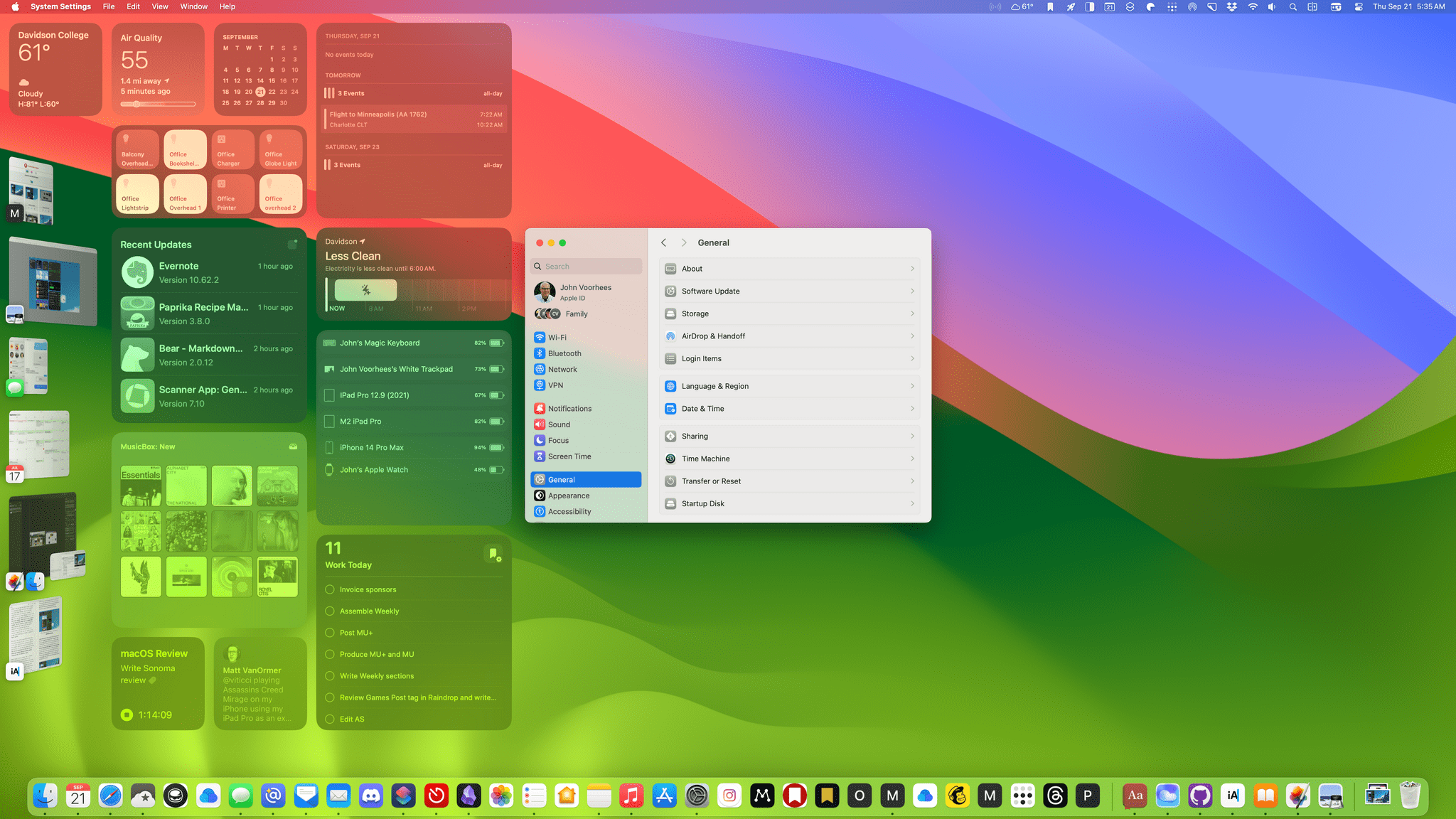The height and width of the screenshot is (819, 1456).
Task: Click the Finder icon in Dock
Action: click(x=45, y=796)
